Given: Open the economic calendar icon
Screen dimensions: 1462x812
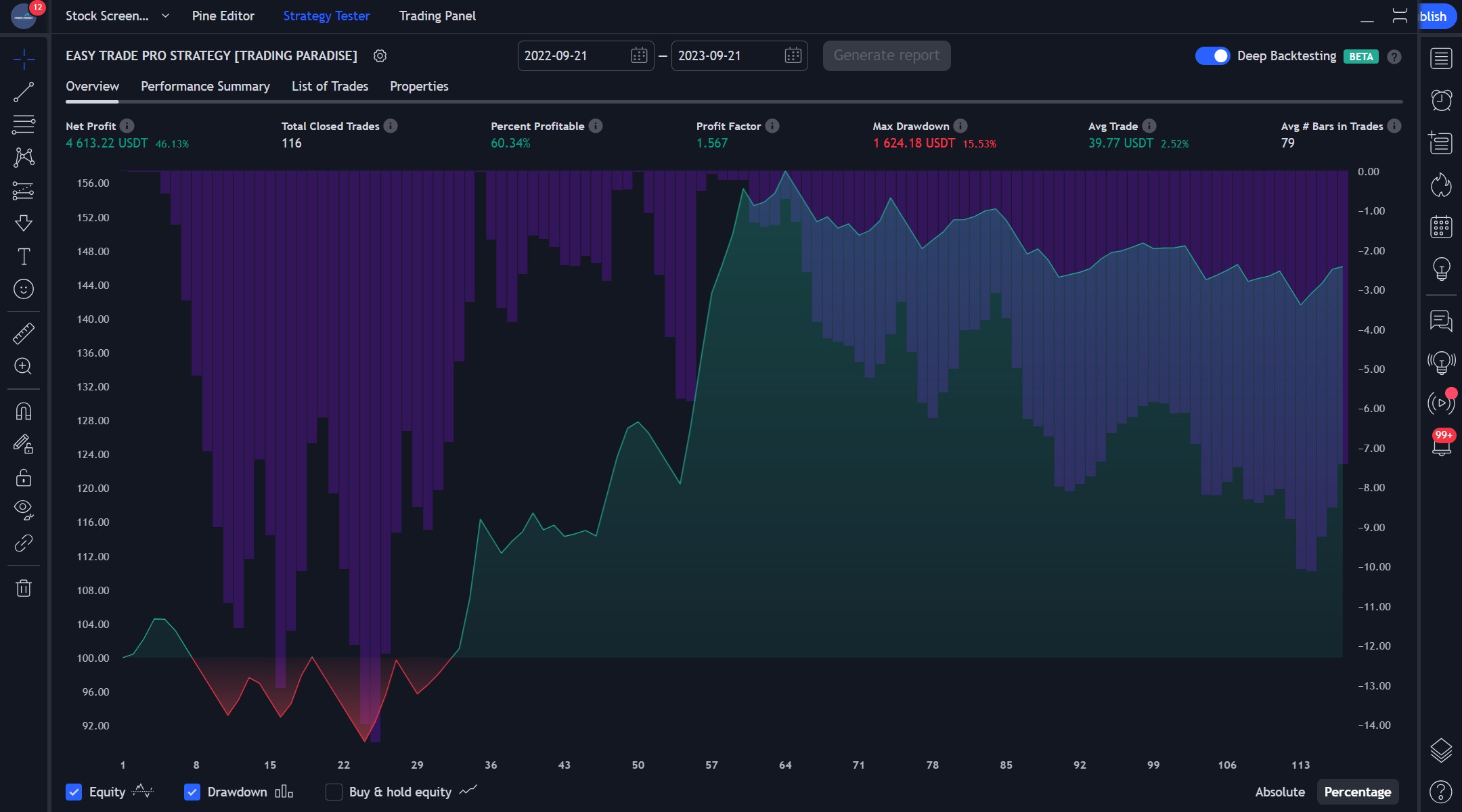Looking at the screenshot, I should 1441,227.
